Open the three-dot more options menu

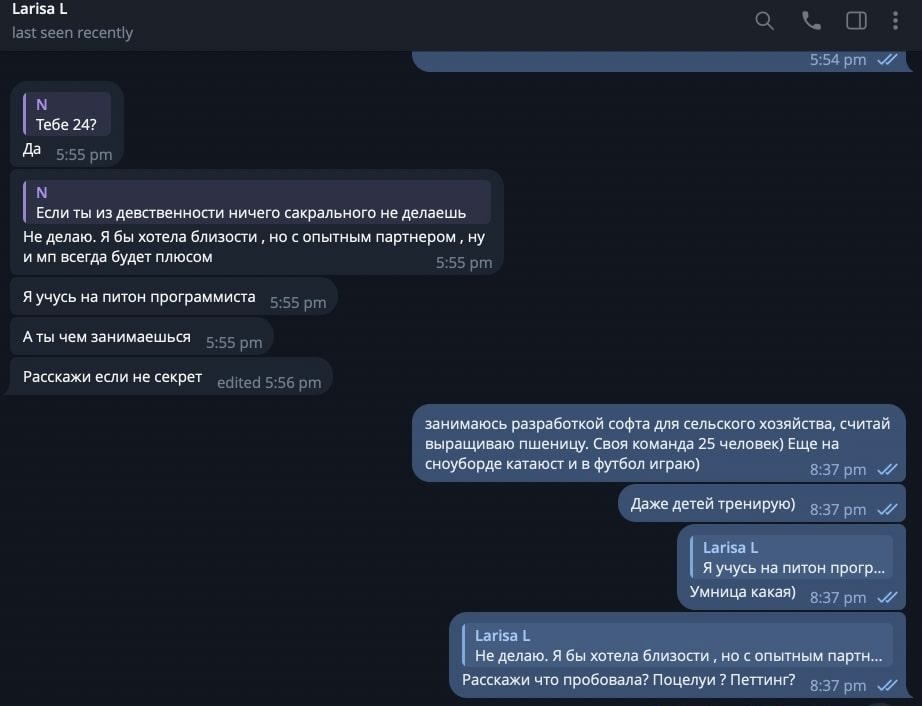[x=895, y=21]
